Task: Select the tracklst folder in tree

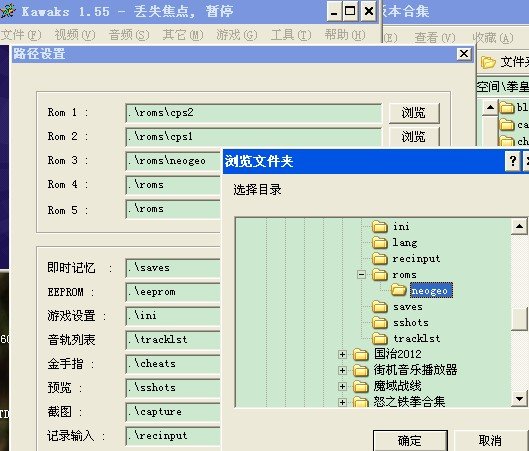Action: click(x=416, y=338)
